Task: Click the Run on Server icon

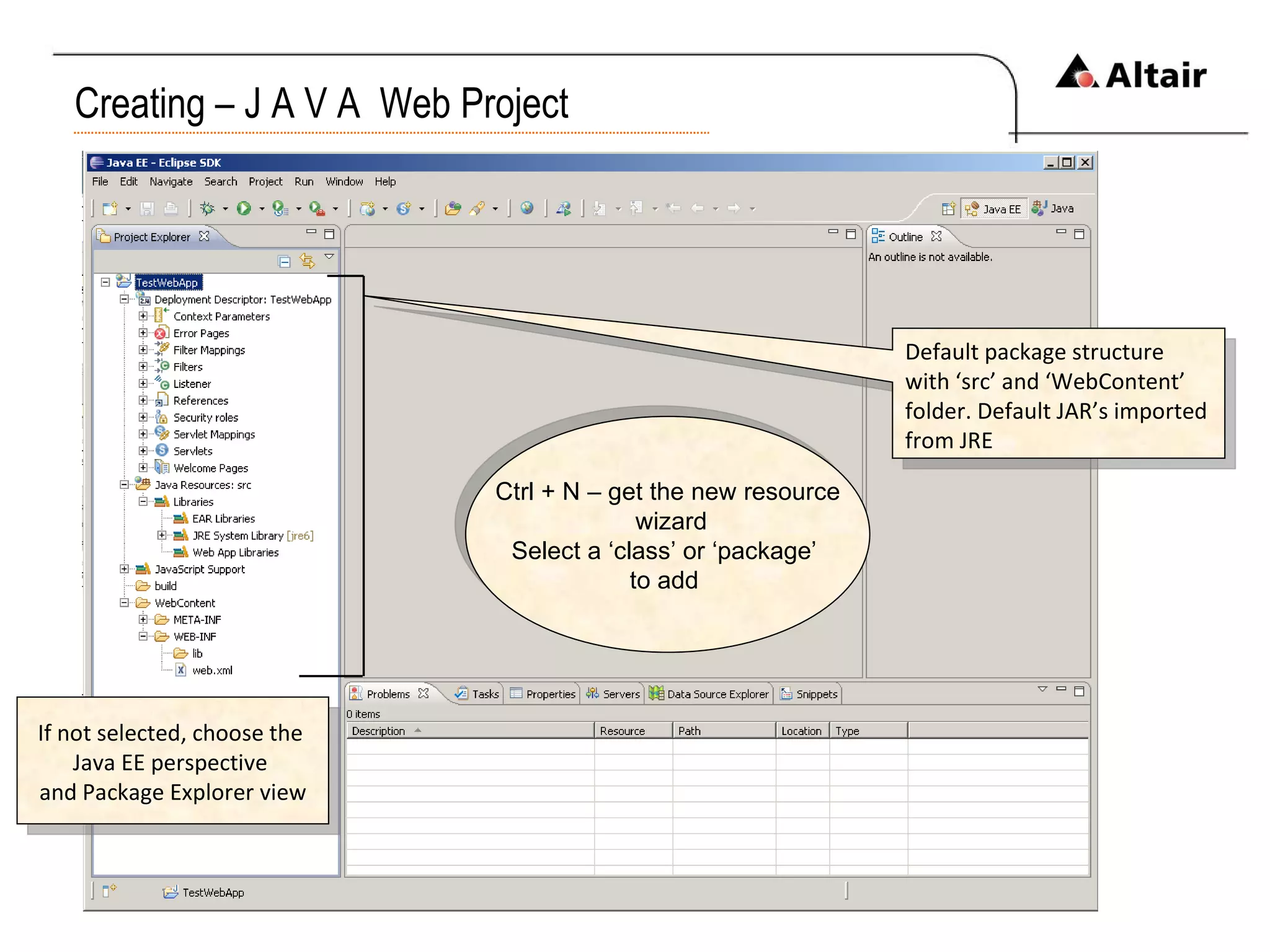Action: pyautogui.click(x=564, y=209)
